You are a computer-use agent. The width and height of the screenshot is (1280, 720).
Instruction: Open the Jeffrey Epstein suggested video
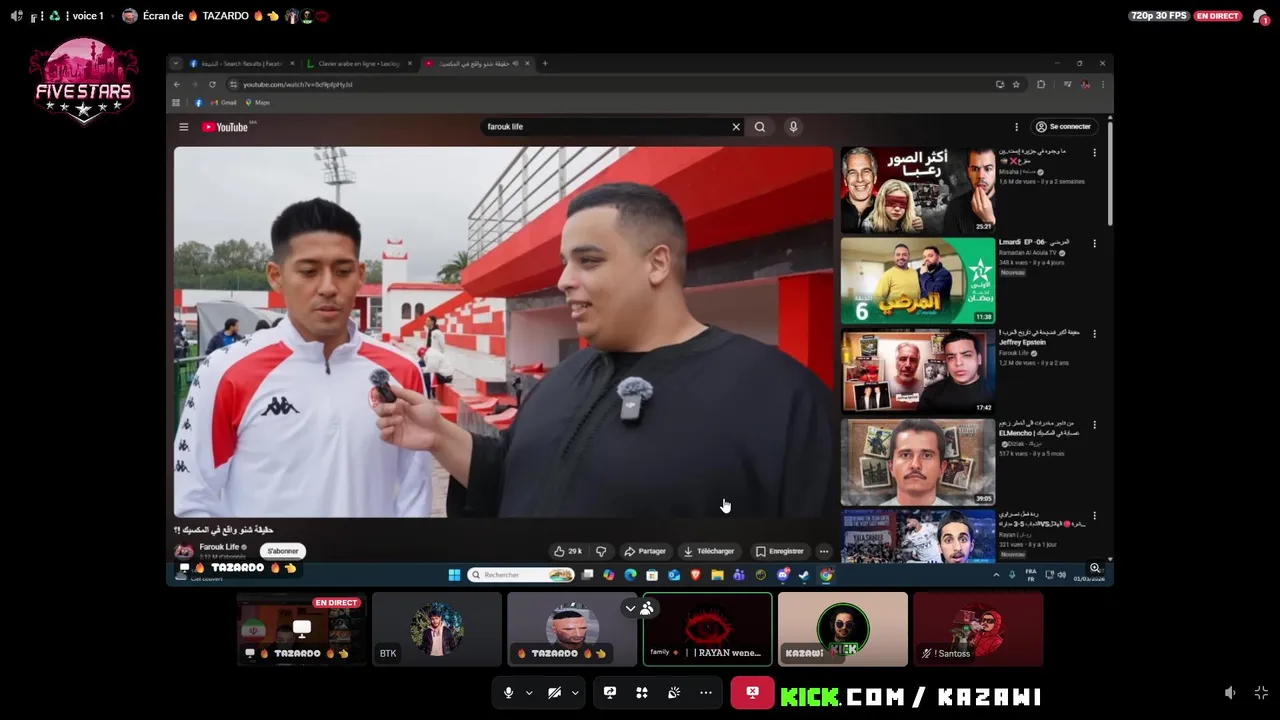pyautogui.click(x=918, y=371)
